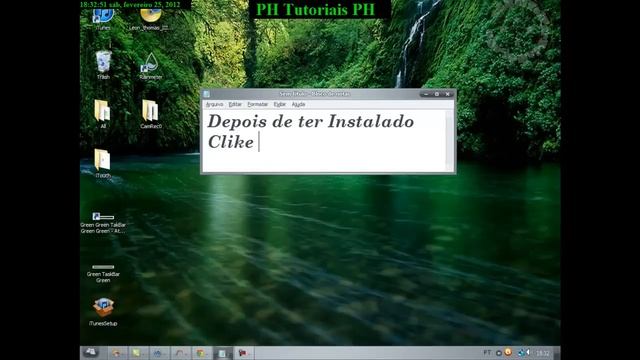Click in the Notepad text area after Clike
This screenshot has height=360, width=640.
260,142
